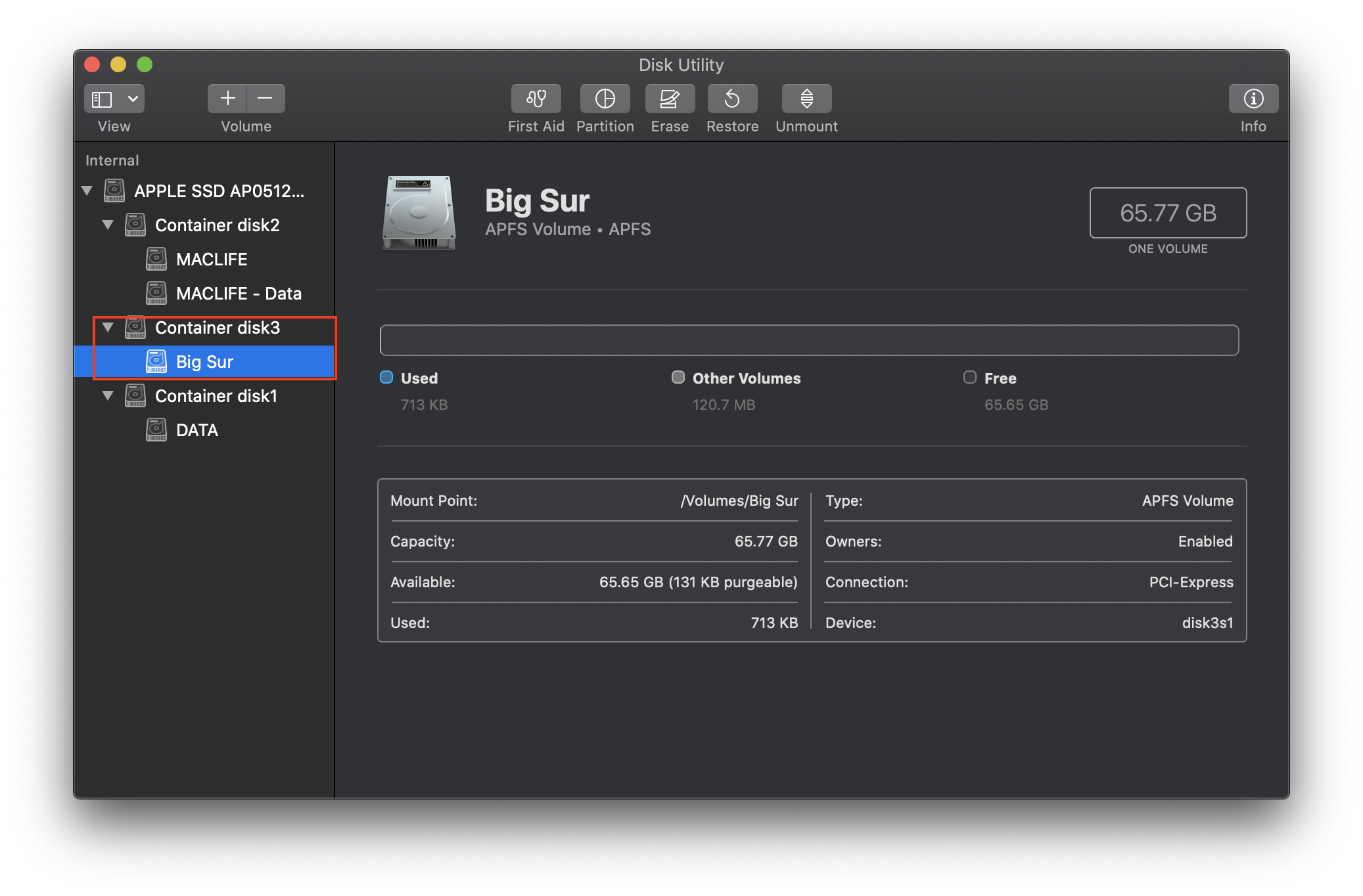Open the Partition tool

coord(605,99)
